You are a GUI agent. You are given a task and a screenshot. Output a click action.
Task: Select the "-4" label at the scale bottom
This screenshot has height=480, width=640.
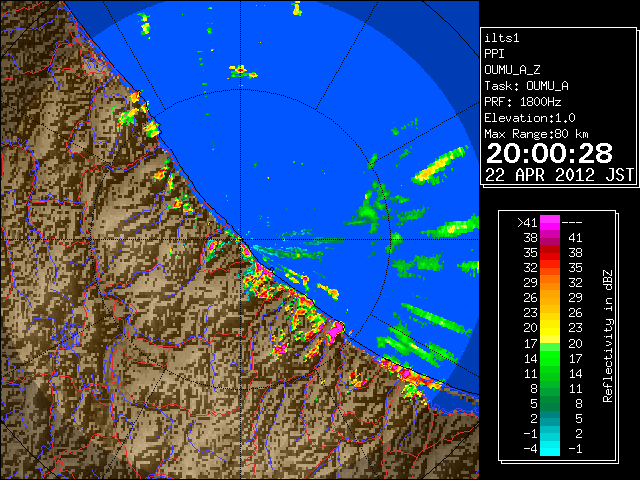coord(530,449)
